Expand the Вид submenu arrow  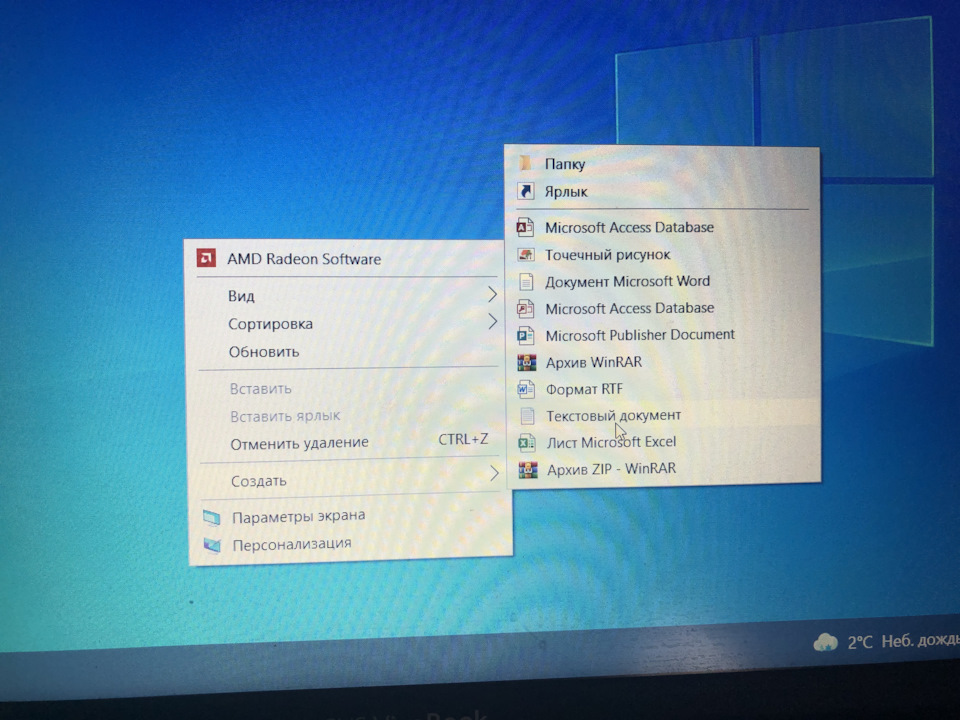pyautogui.click(x=492, y=294)
